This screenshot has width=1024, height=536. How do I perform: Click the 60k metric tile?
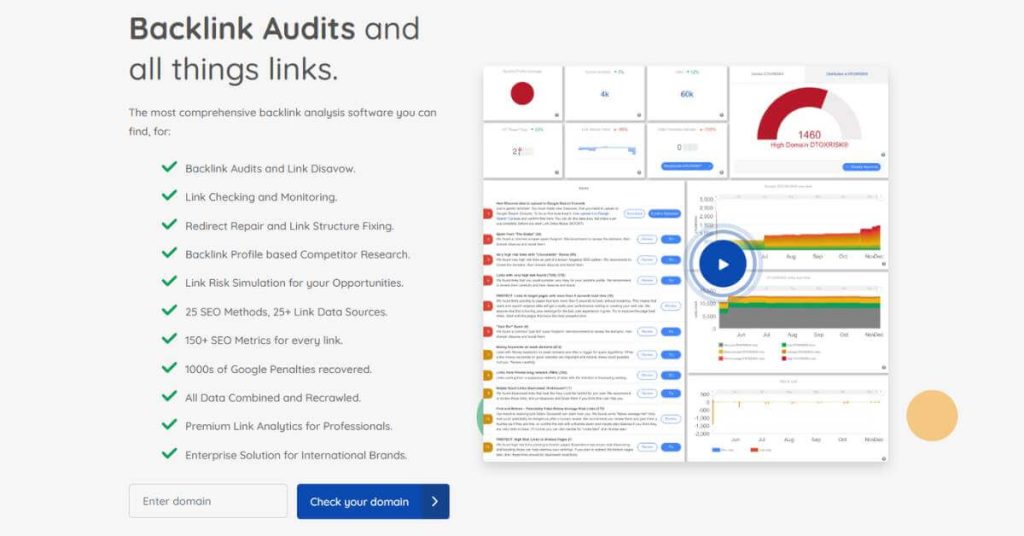[x=686, y=94]
